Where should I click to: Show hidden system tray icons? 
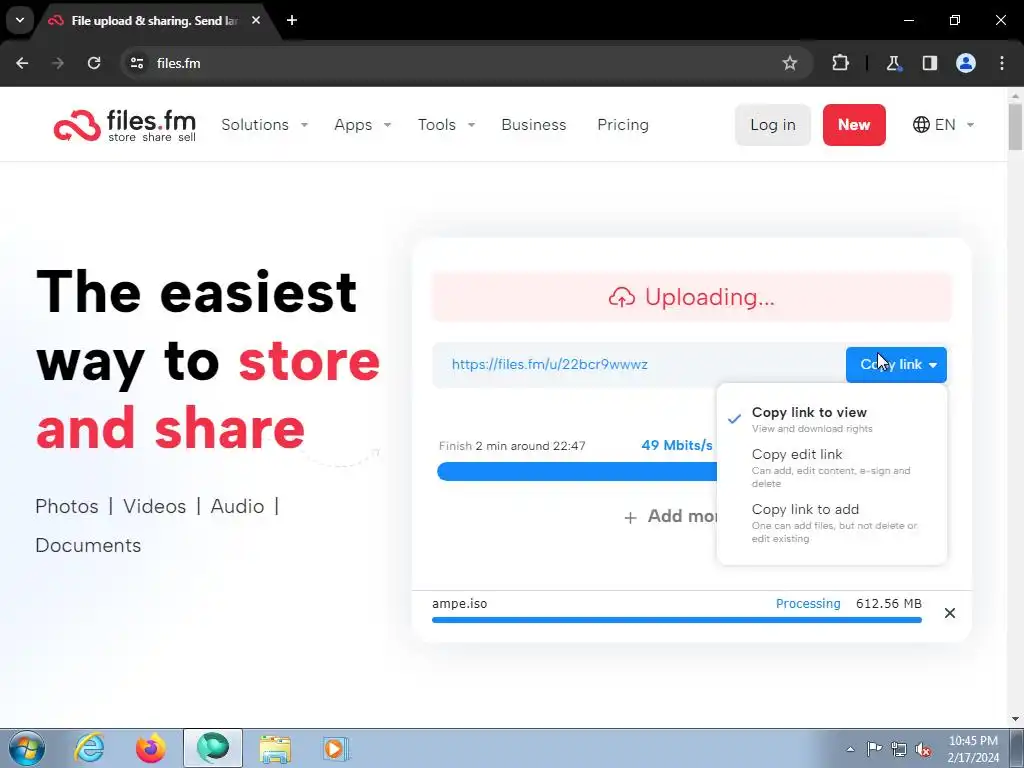pos(850,749)
